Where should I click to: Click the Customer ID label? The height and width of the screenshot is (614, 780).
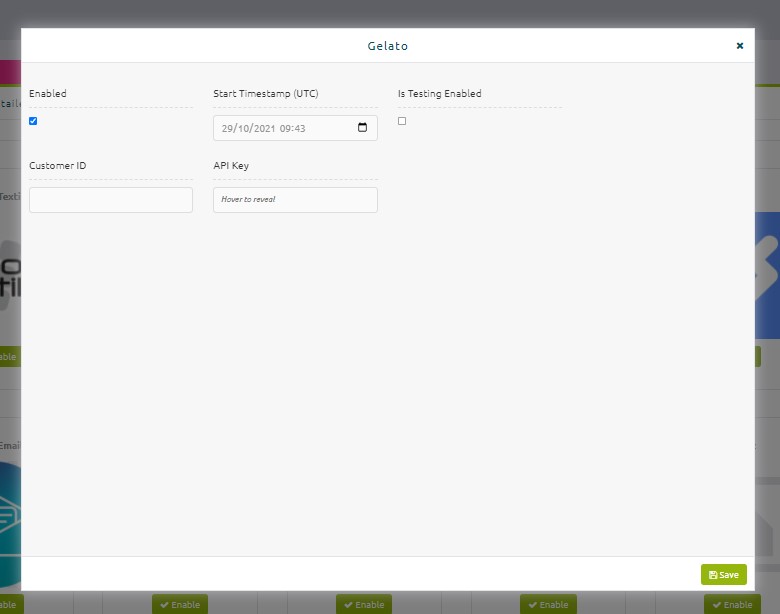[58, 166]
